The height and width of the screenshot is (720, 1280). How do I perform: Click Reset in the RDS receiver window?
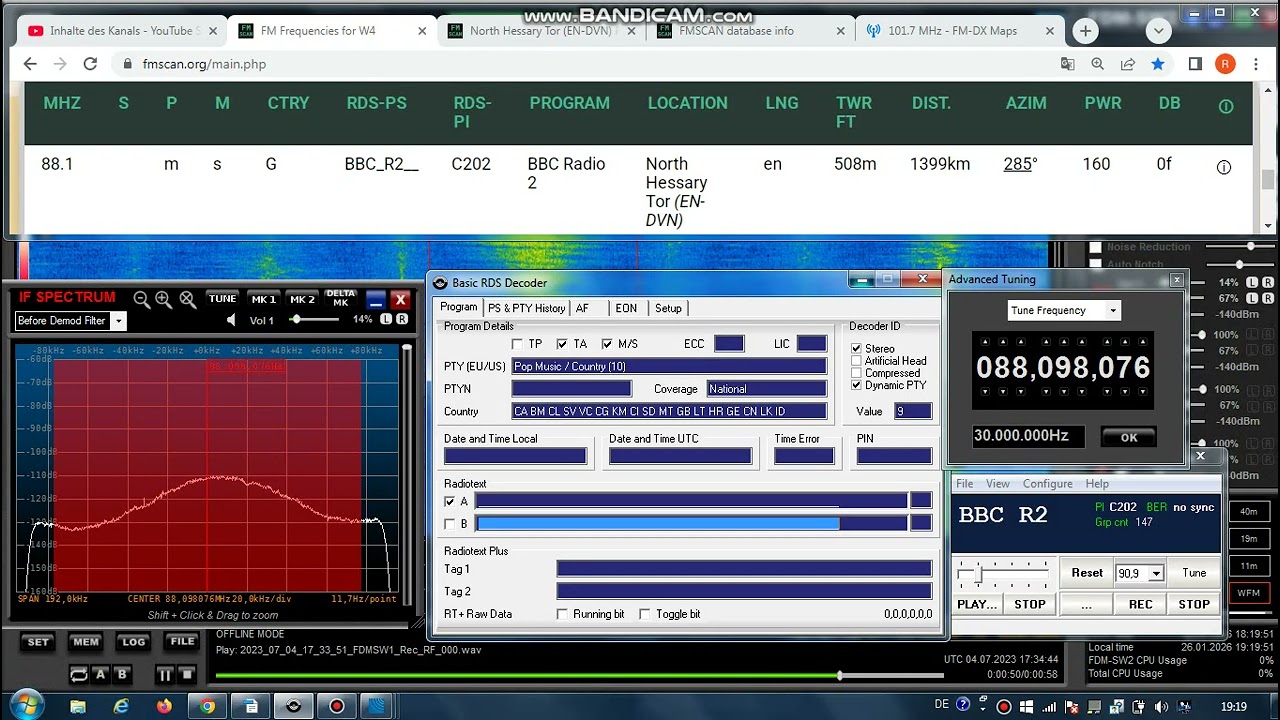(1087, 573)
